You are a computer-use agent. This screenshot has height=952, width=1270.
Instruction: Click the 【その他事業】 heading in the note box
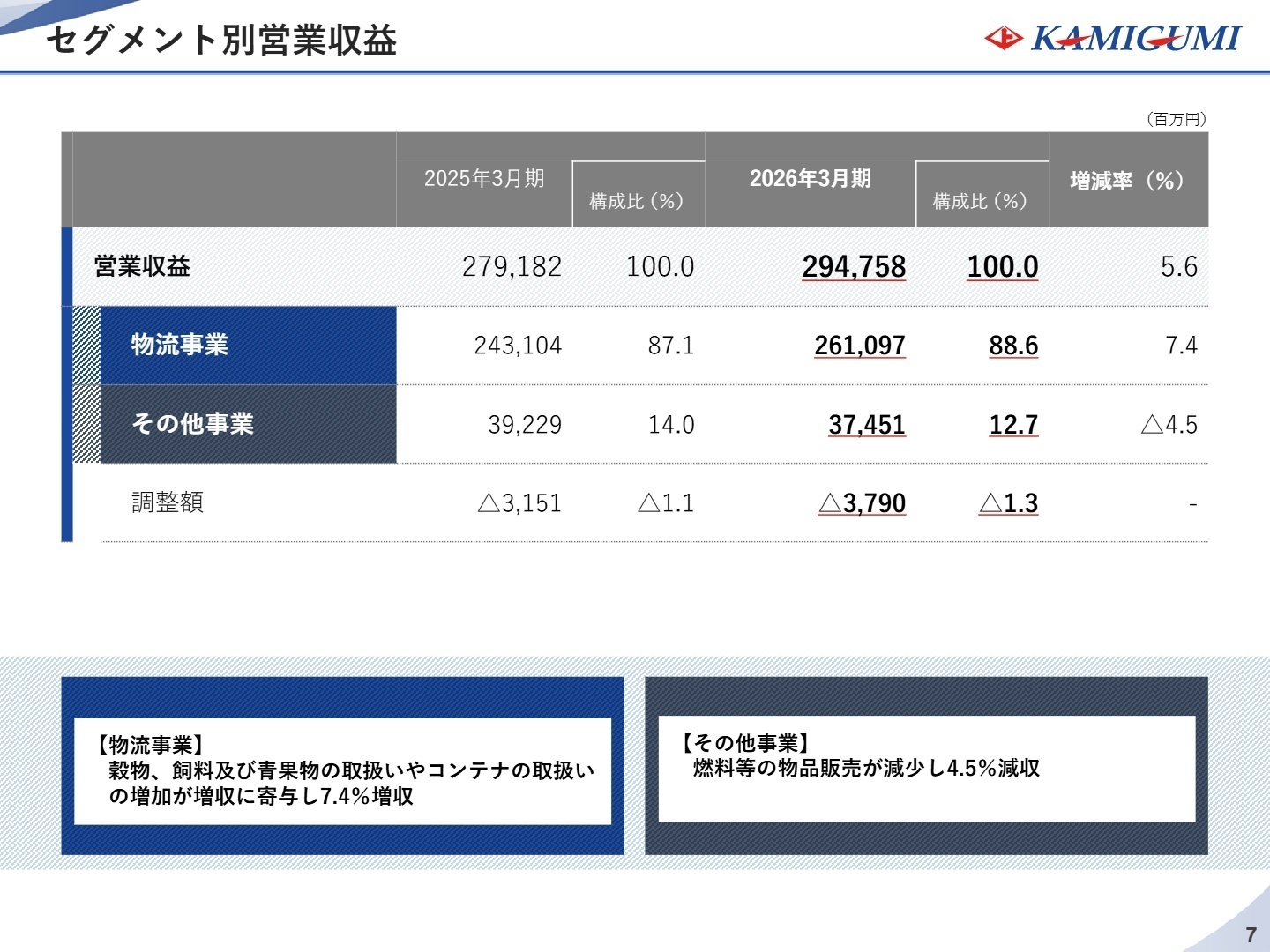(744, 743)
